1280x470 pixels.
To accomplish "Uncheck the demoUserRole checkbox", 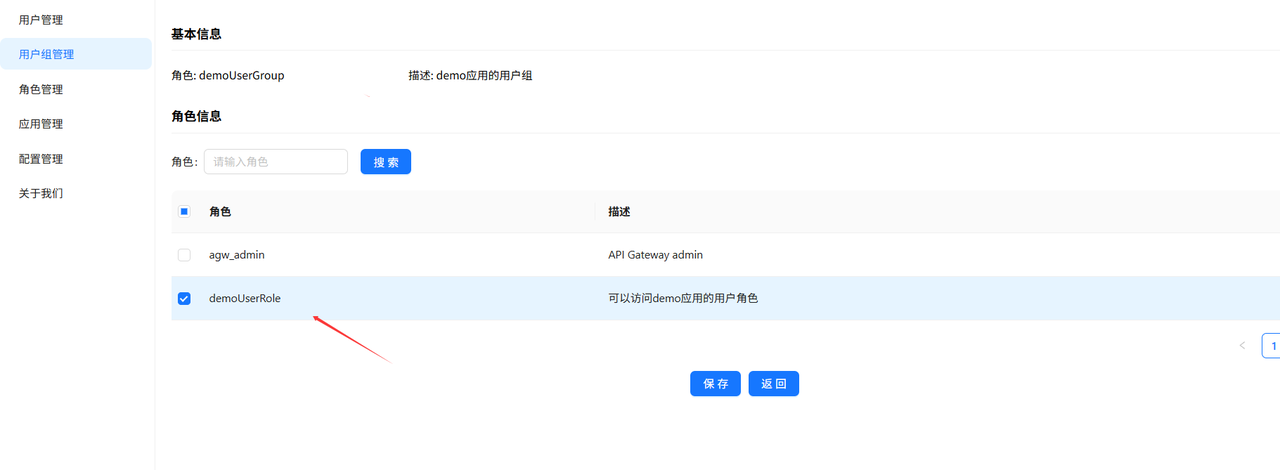I will coord(184,298).
